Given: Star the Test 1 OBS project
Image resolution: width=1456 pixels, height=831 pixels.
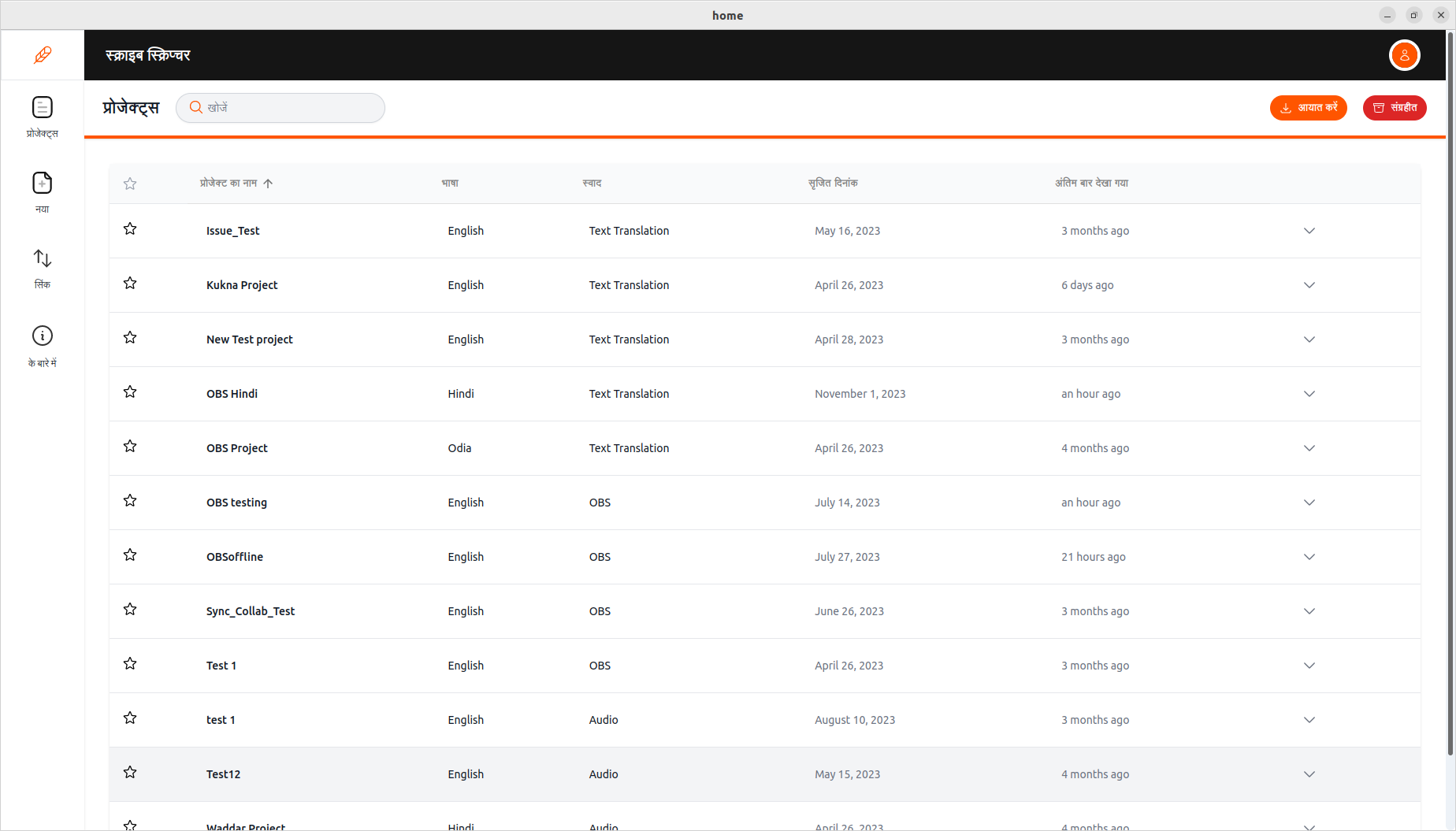Looking at the screenshot, I should pos(130,664).
